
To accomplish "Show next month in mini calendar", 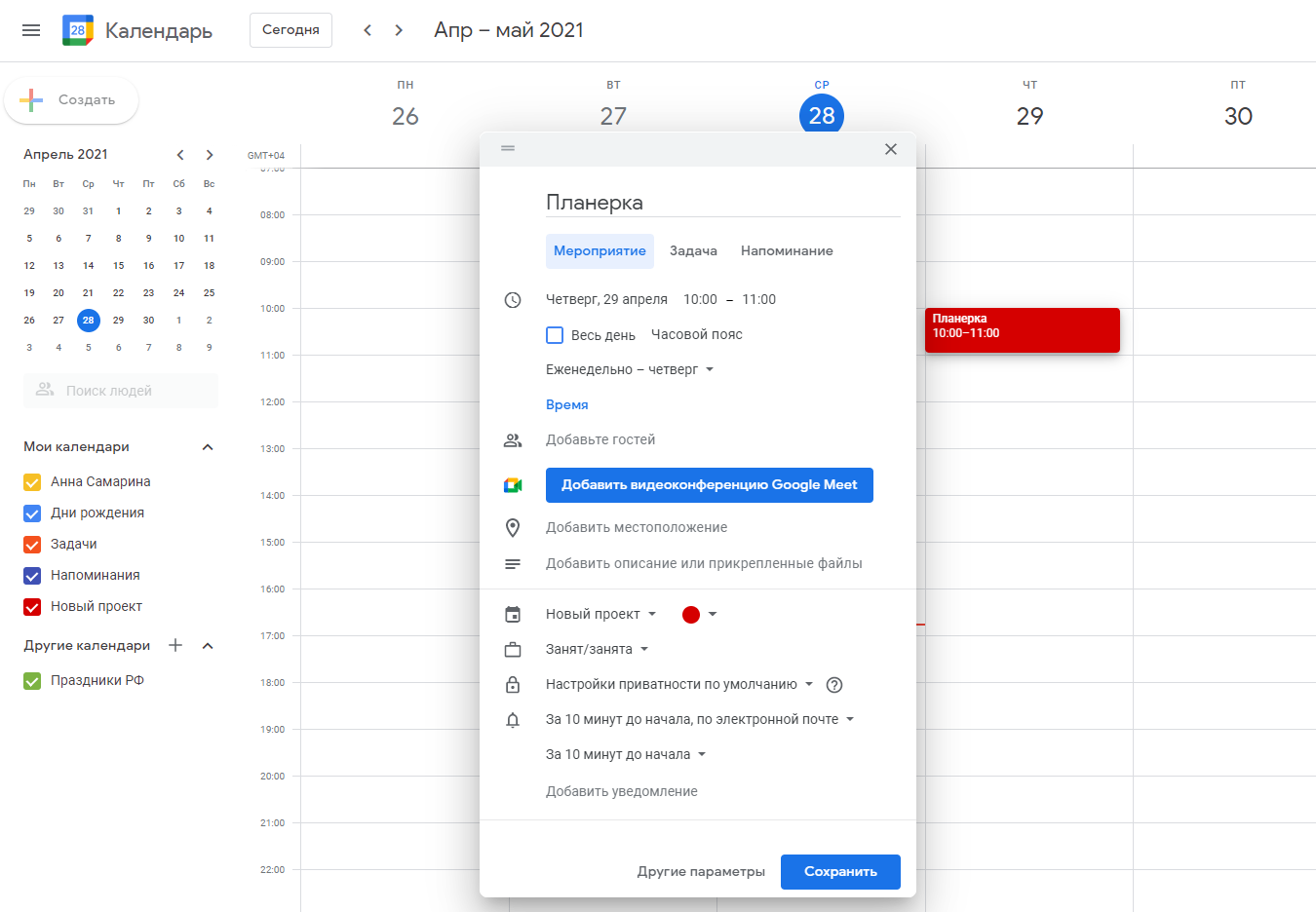I will pos(210,155).
